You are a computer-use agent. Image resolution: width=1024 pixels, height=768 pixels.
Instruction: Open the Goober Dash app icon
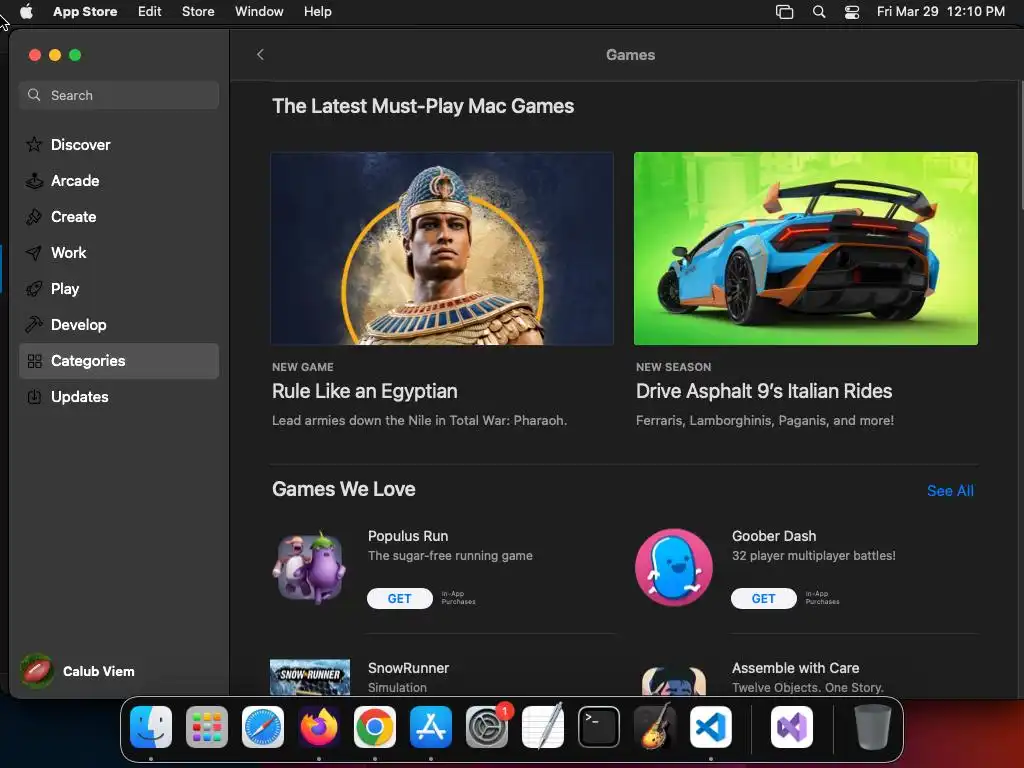tap(673, 568)
